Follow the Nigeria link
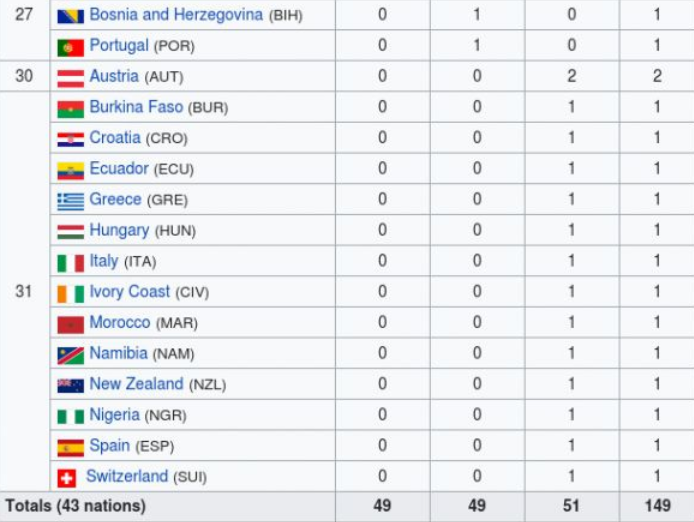Viewport: 694px width, 522px height. pyautogui.click(x=115, y=415)
